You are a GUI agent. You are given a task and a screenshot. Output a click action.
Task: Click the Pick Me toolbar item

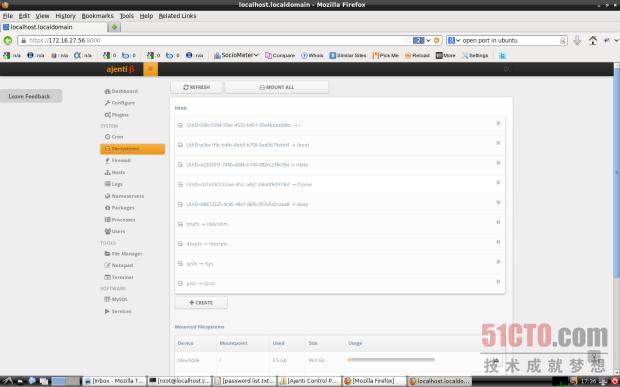pyautogui.click(x=386, y=55)
